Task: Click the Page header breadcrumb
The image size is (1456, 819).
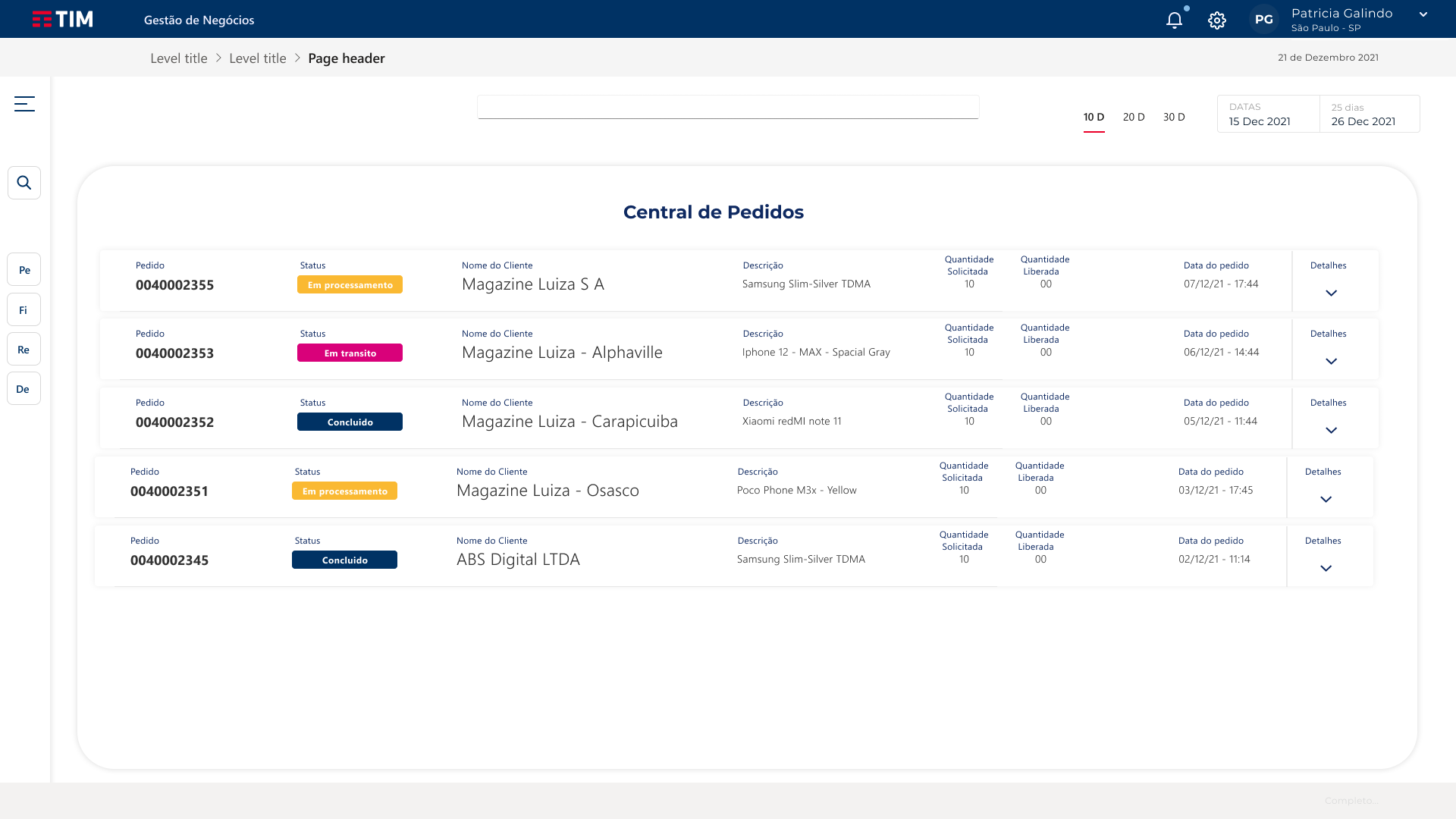Action: point(347,58)
